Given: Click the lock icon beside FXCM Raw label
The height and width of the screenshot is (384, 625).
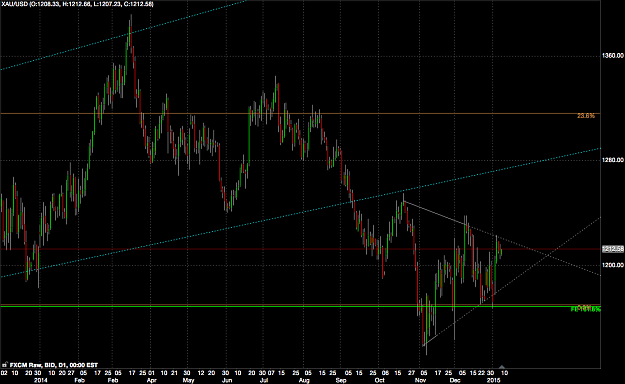Looking at the screenshot, I should [4, 364].
